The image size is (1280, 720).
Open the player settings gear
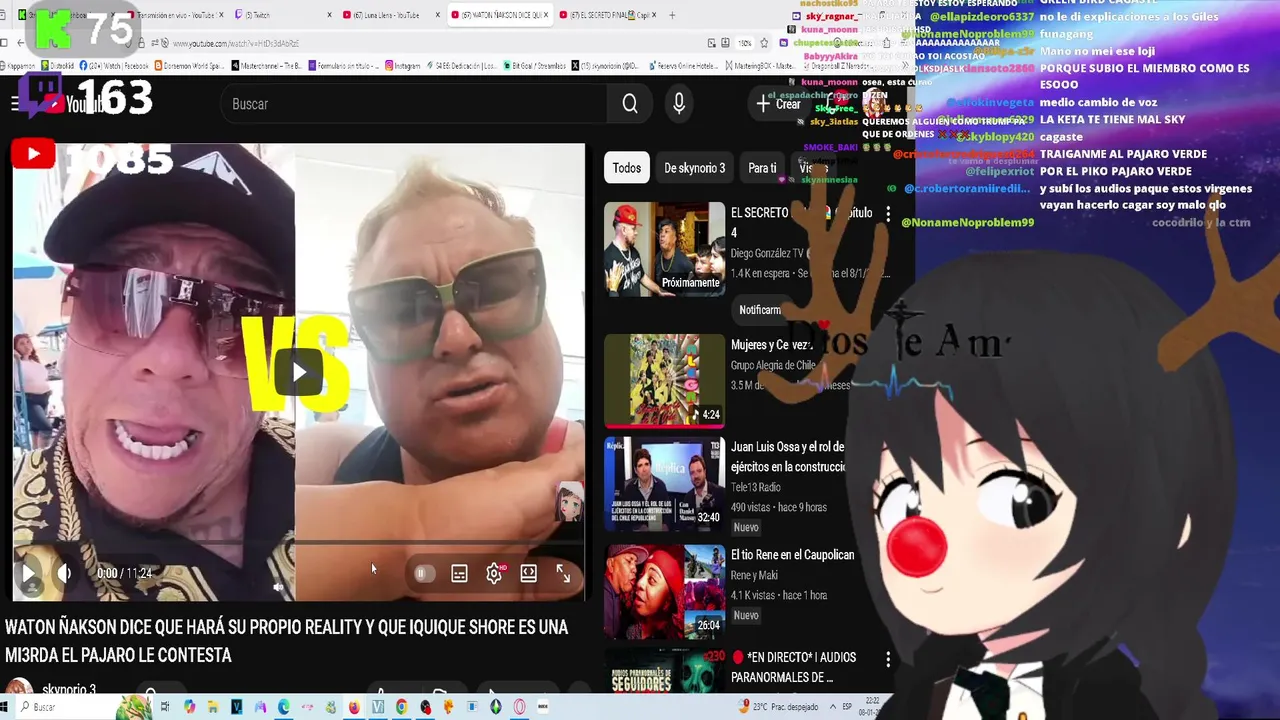click(x=494, y=574)
